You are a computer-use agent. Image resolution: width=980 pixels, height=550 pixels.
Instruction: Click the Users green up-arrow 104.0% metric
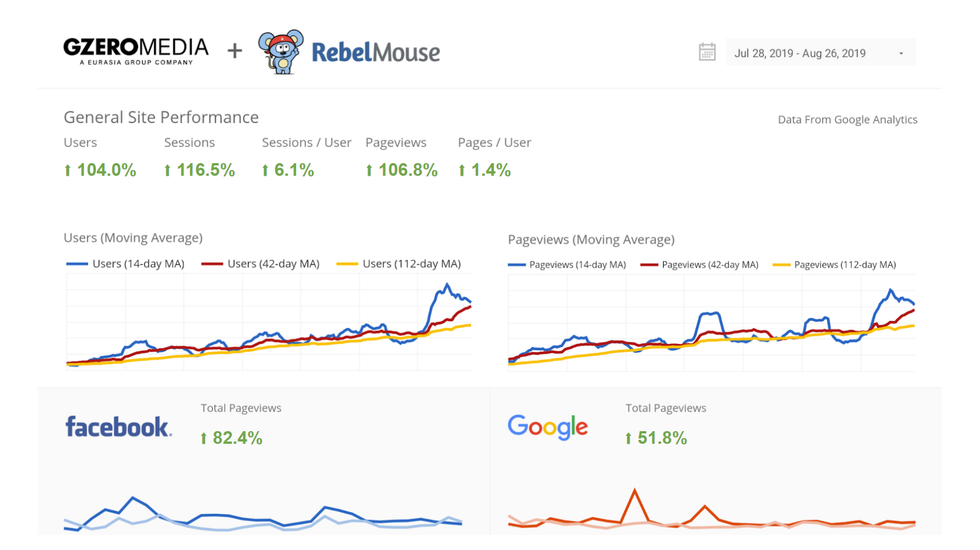coord(100,170)
